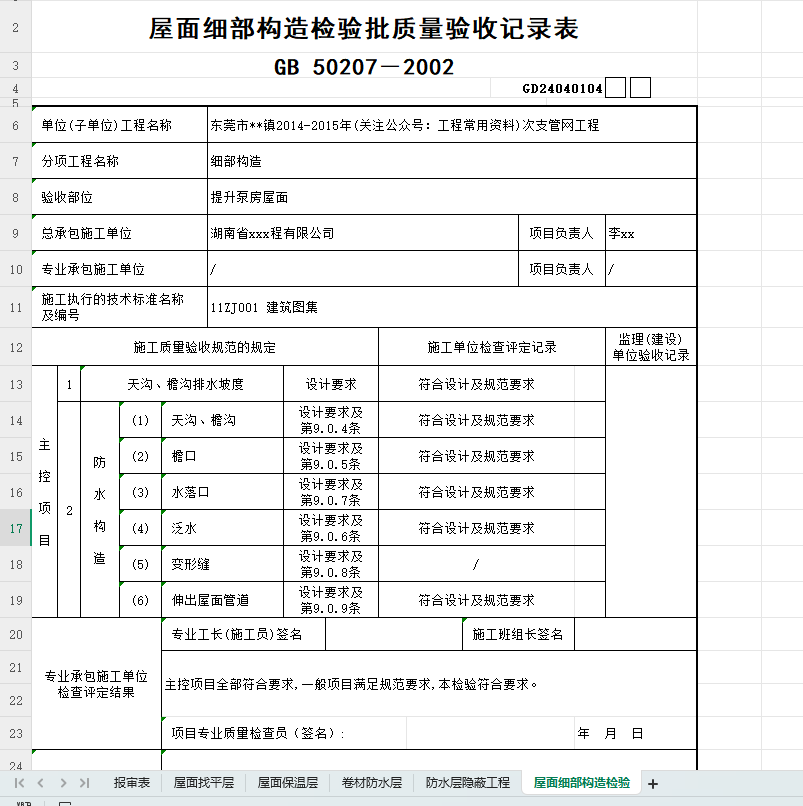
Task: Check the second box after GD24040104
Action: tap(640, 88)
